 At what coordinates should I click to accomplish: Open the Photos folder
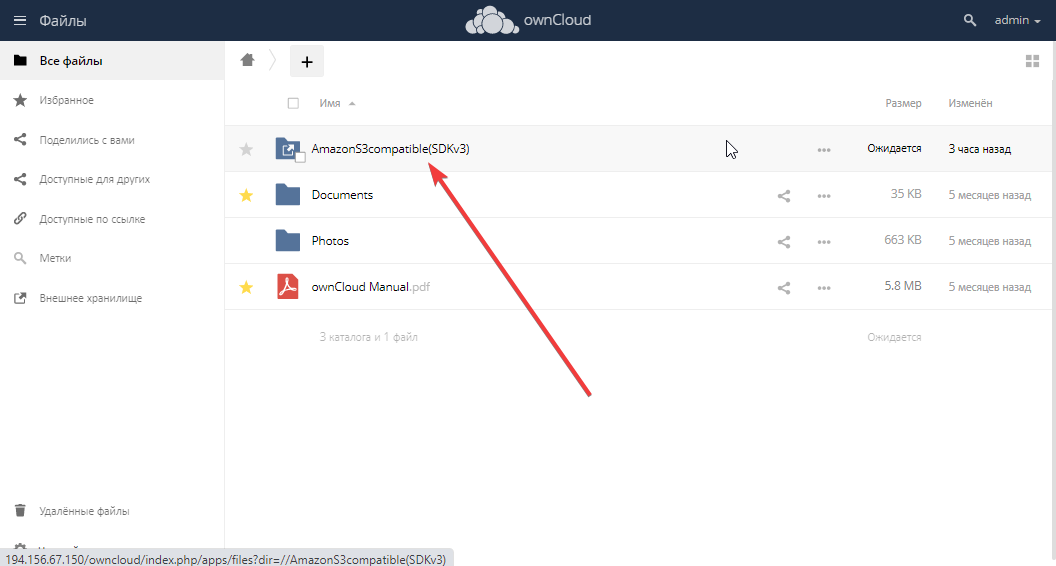click(x=330, y=241)
